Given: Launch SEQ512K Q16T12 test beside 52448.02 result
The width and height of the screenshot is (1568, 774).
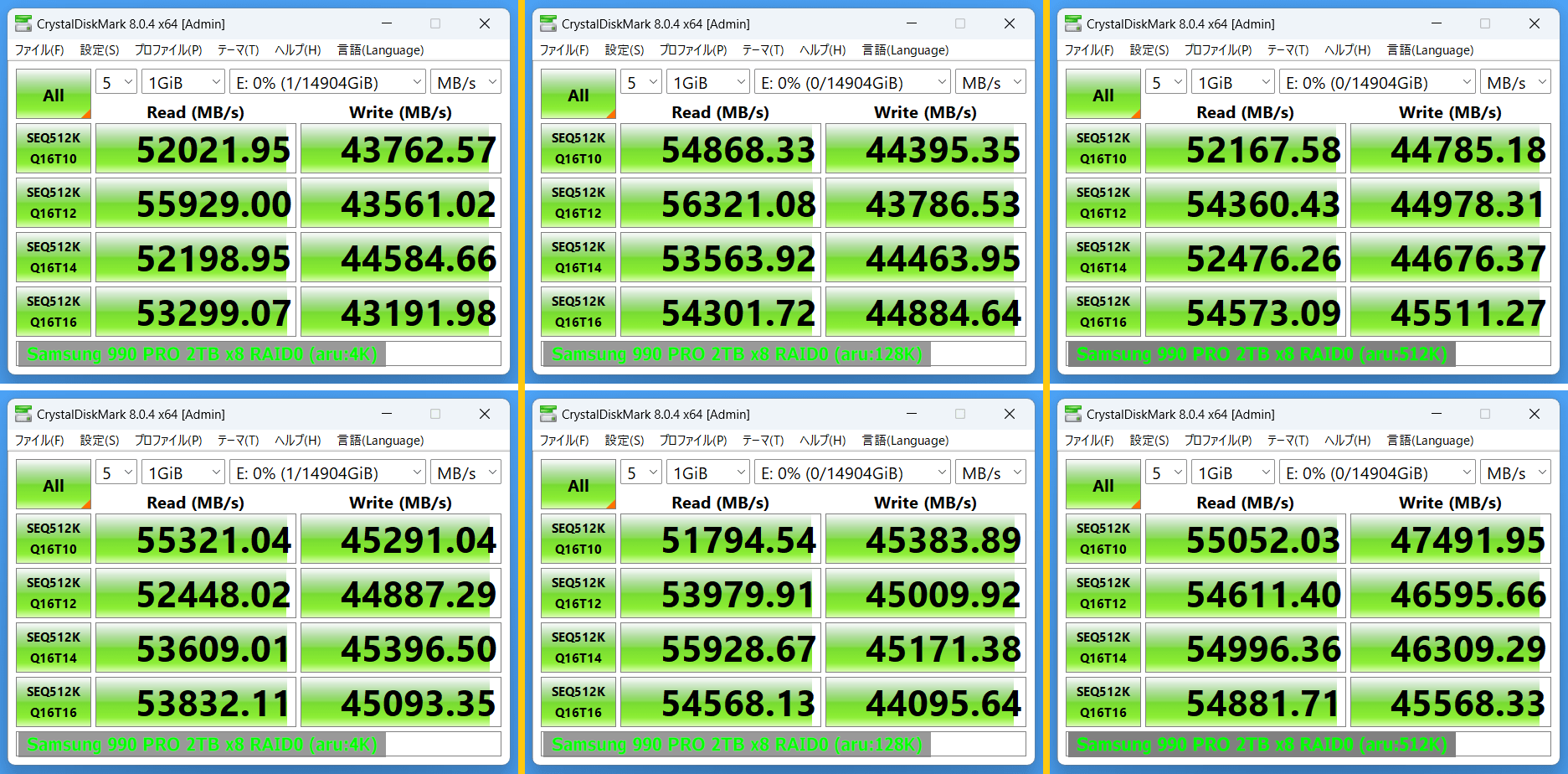Looking at the screenshot, I should coord(54,593).
